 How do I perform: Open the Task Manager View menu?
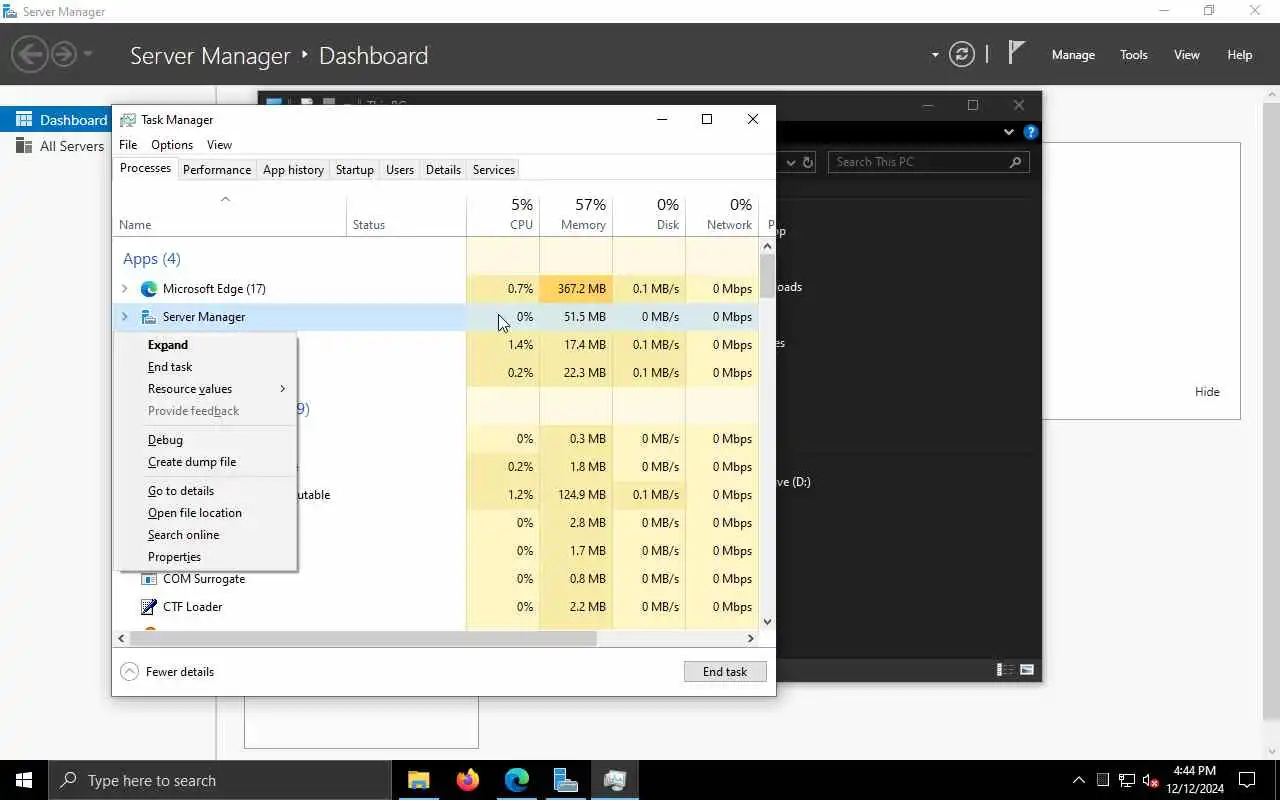(219, 145)
